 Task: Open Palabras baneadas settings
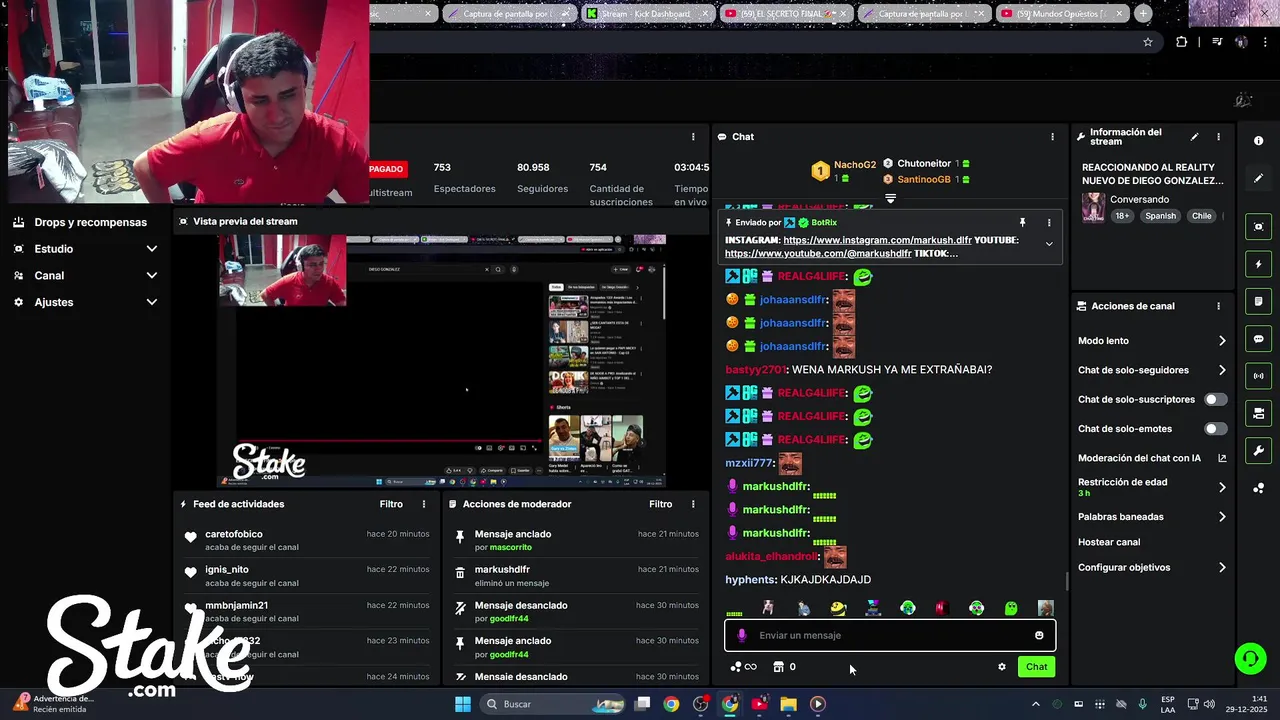point(1152,517)
